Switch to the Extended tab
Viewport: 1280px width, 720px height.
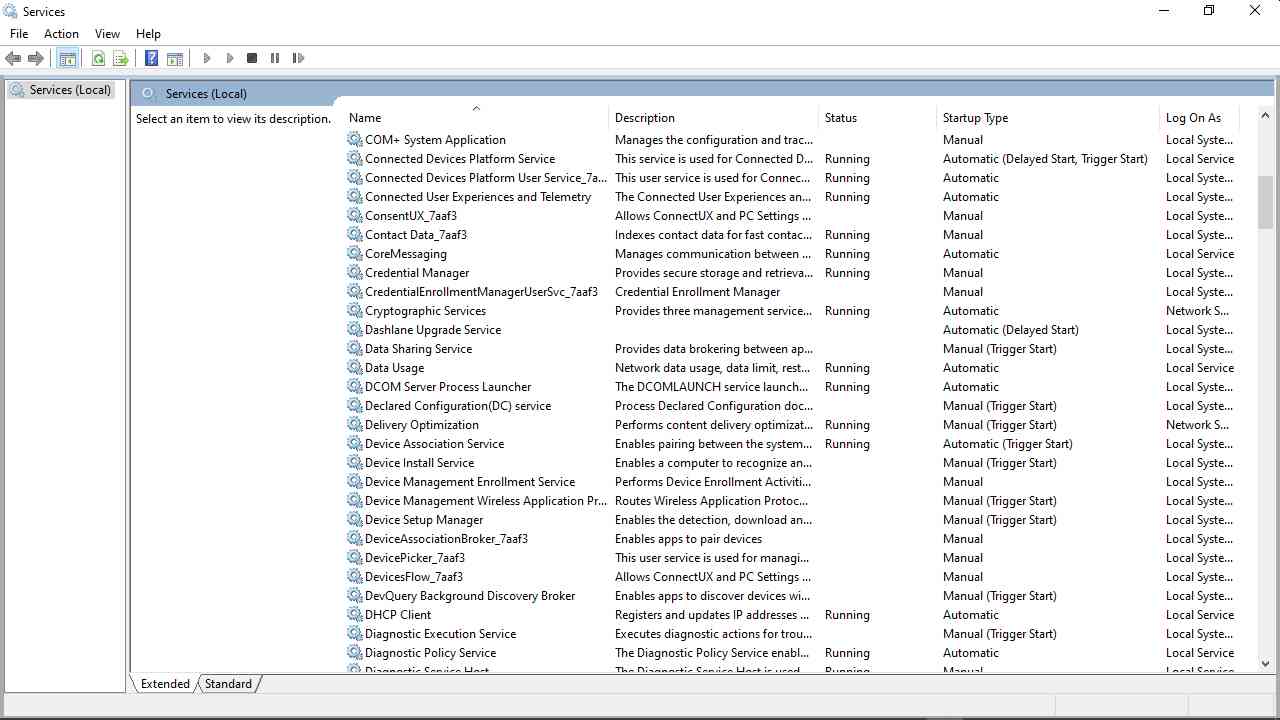click(165, 684)
